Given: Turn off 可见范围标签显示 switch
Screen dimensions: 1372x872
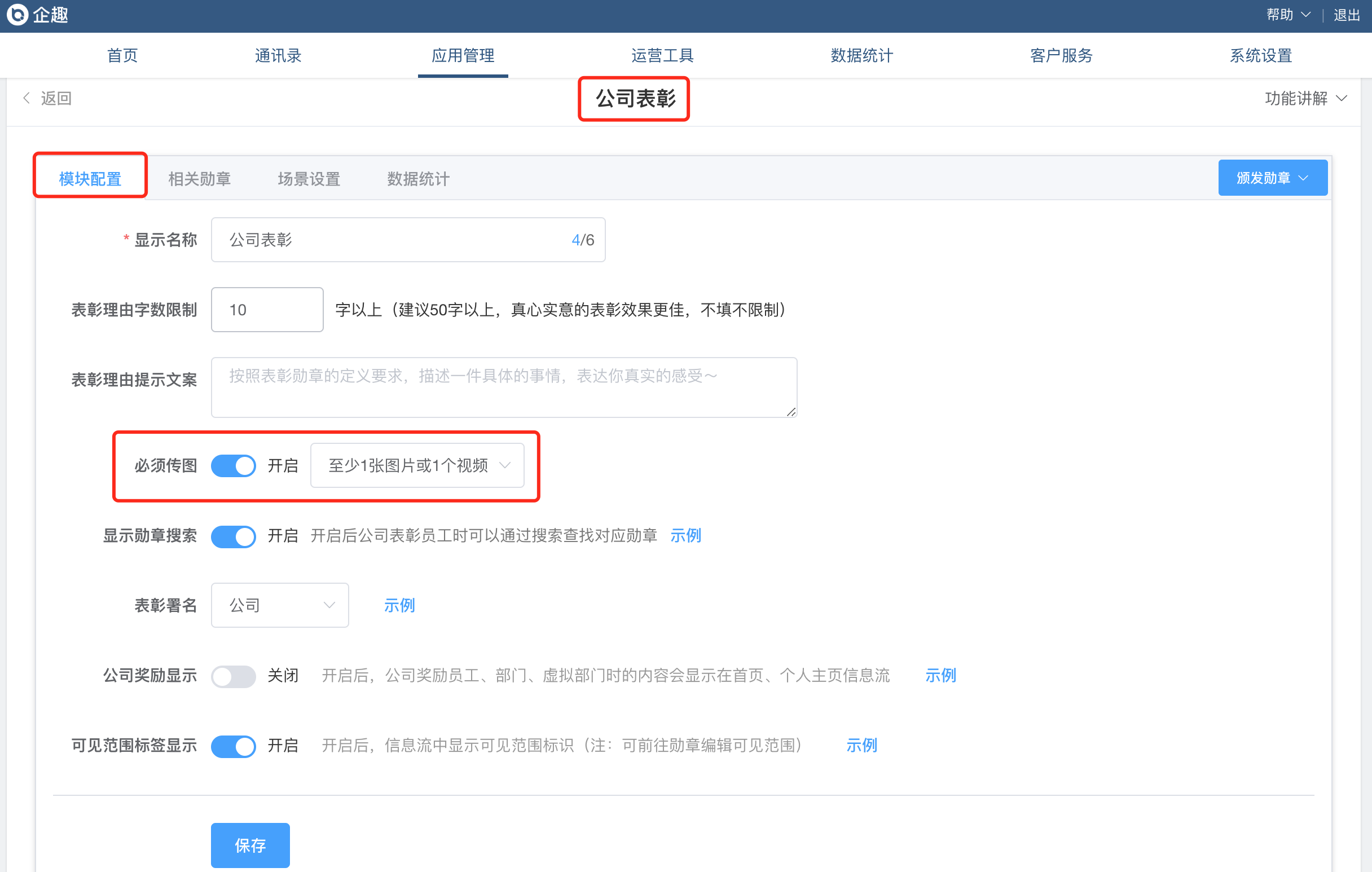Looking at the screenshot, I should (x=234, y=746).
